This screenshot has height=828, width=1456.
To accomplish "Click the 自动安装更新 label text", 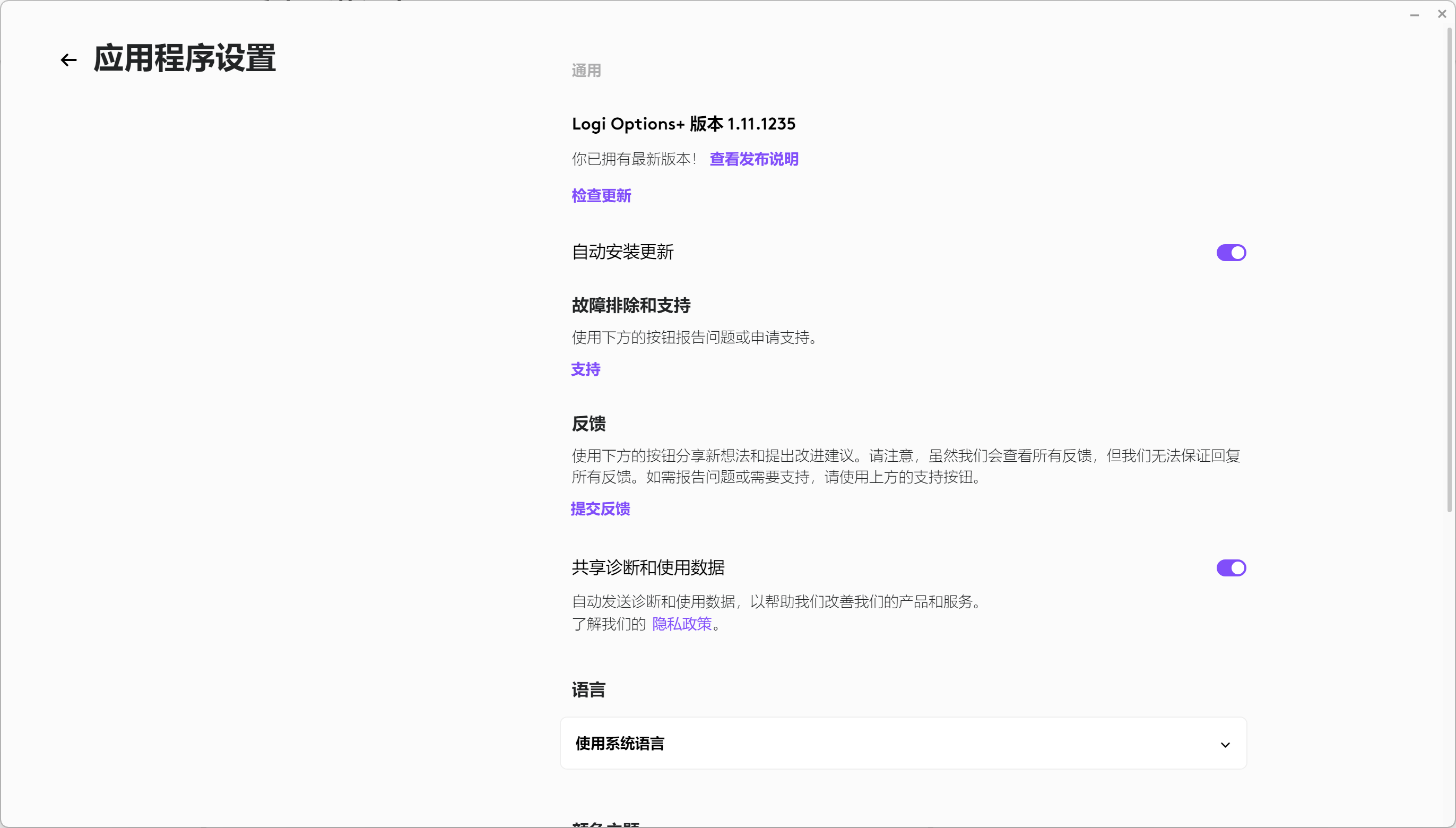I will point(622,252).
